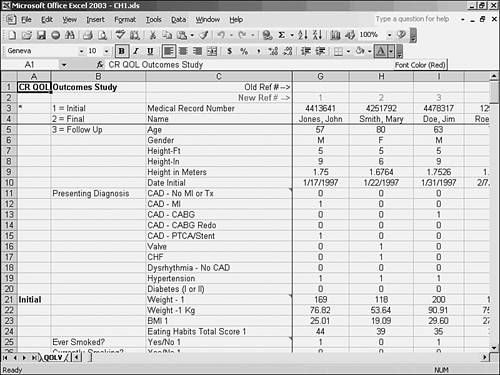Toggle Italic formatting button
Image resolution: width=500 pixels, height=375 pixels.
[136, 51]
